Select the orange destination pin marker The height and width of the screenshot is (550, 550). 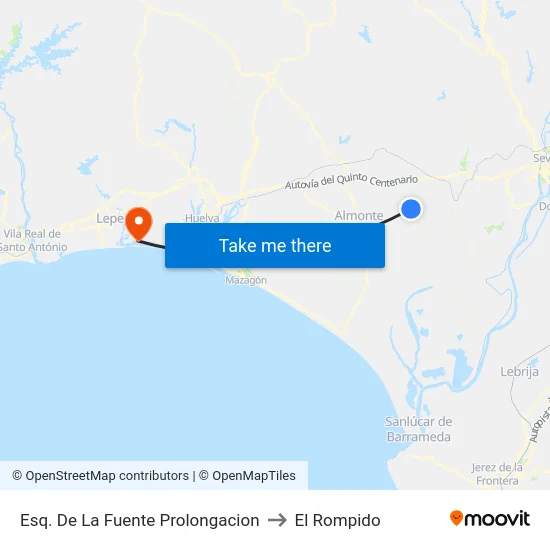pyautogui.click(x=139, y=224)
